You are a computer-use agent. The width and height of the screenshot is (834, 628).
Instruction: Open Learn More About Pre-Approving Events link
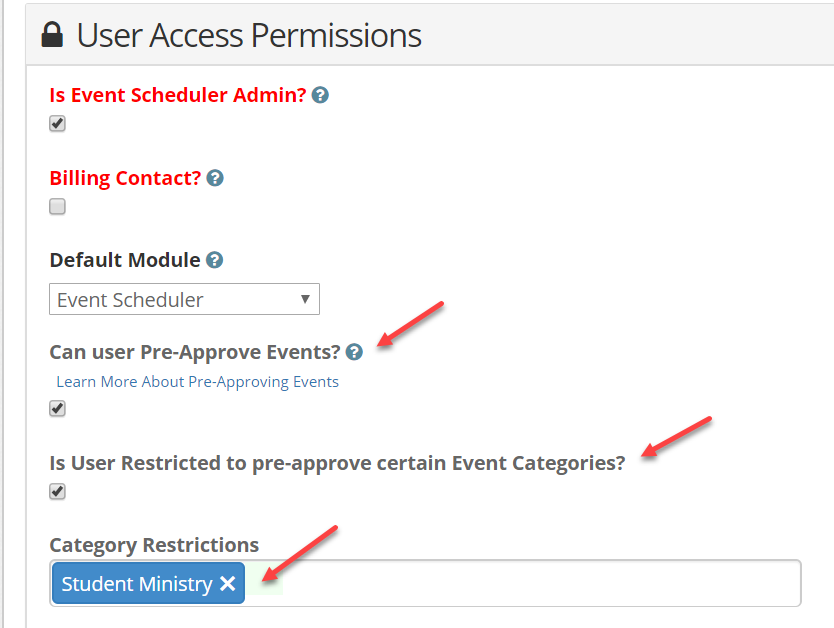[197, 382]
